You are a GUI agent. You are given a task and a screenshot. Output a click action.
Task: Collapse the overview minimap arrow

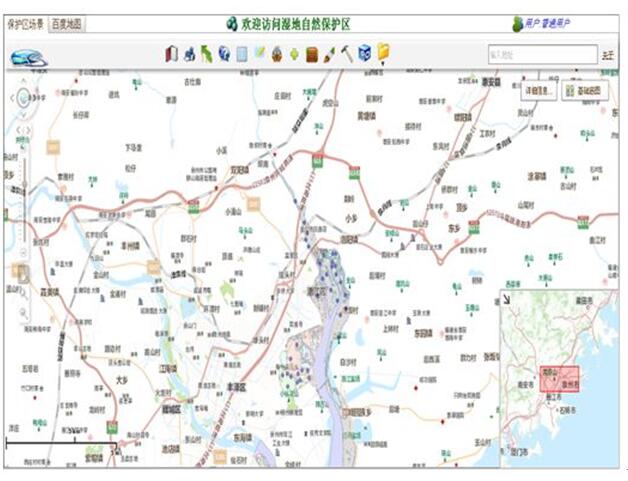(x=506, y=298)
